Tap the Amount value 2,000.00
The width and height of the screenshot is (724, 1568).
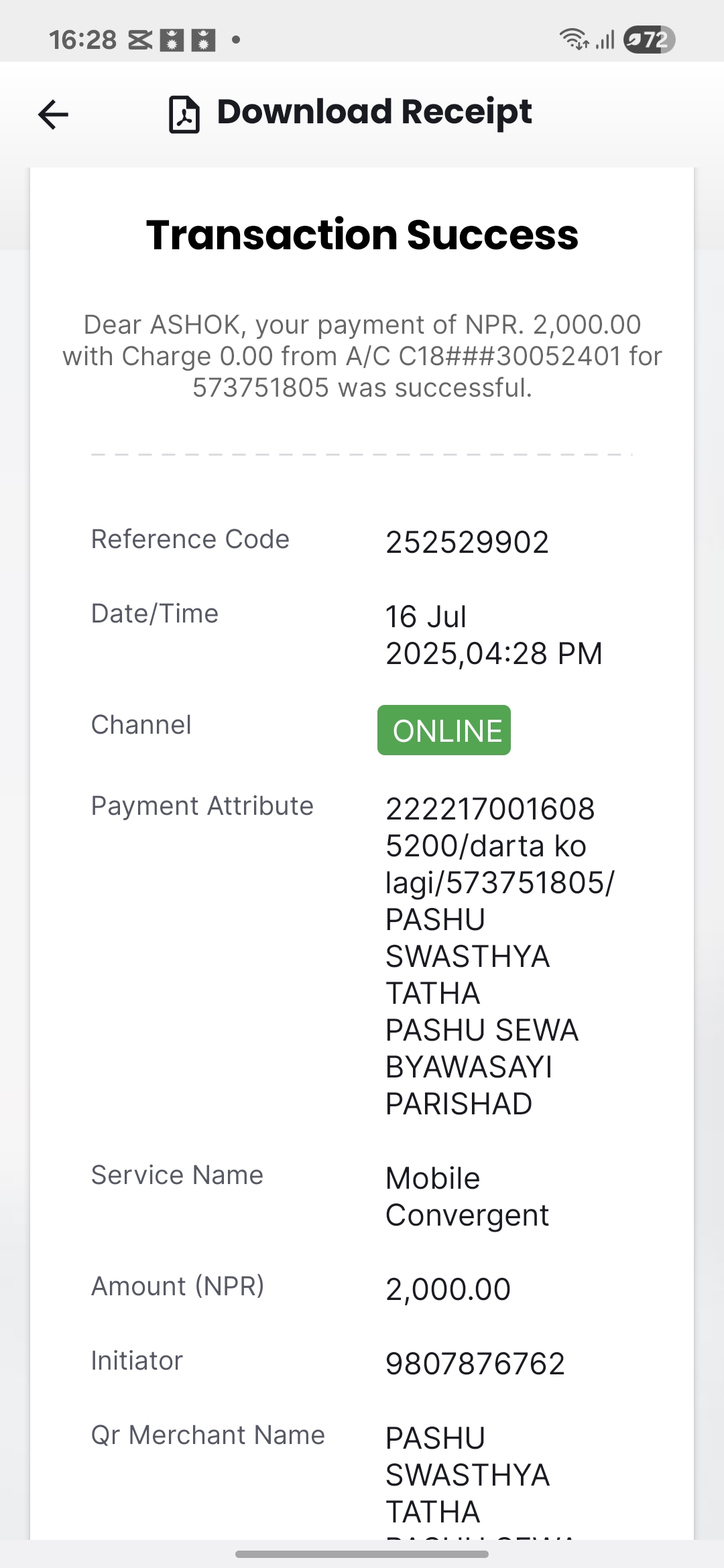448,1289
